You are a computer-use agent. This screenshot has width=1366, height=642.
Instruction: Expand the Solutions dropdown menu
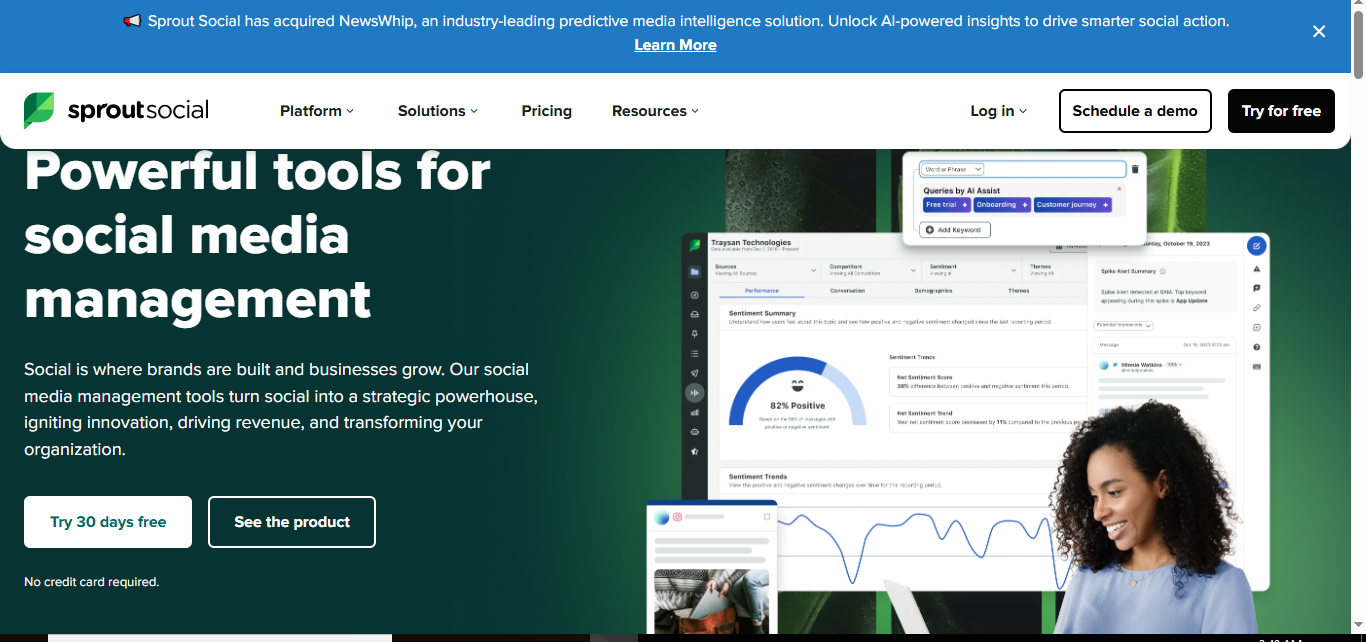(x=438, y=111)
